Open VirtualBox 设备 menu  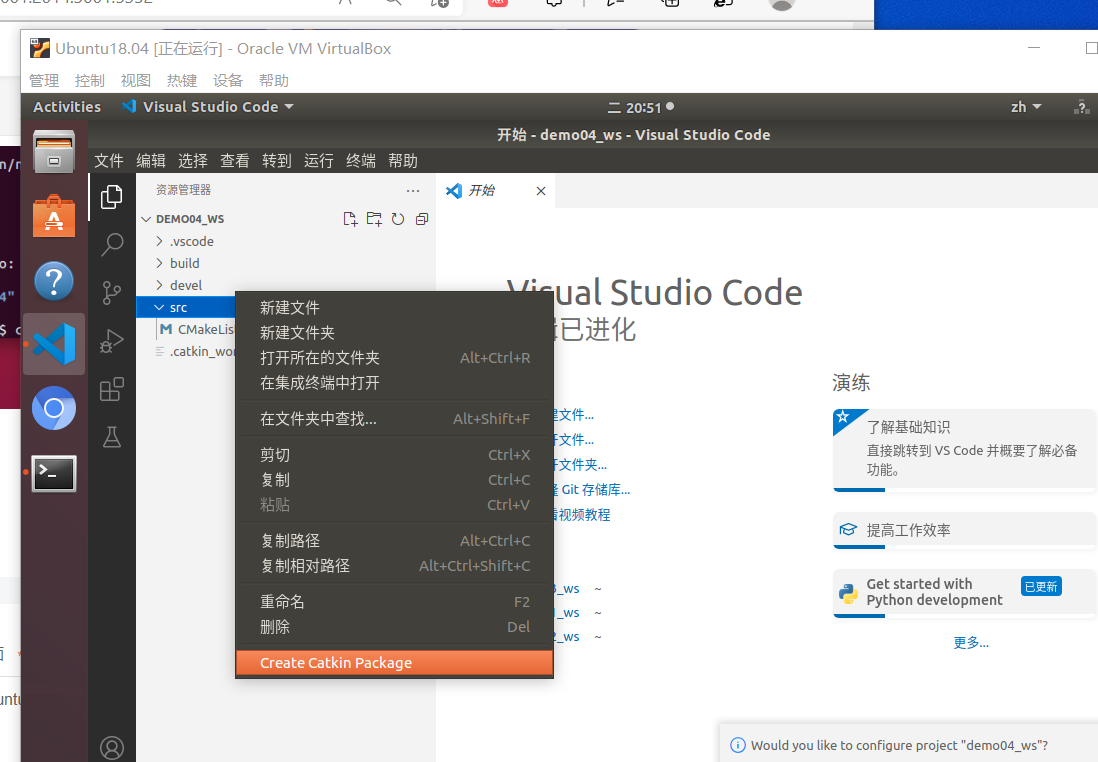click(x=228, y=81)
